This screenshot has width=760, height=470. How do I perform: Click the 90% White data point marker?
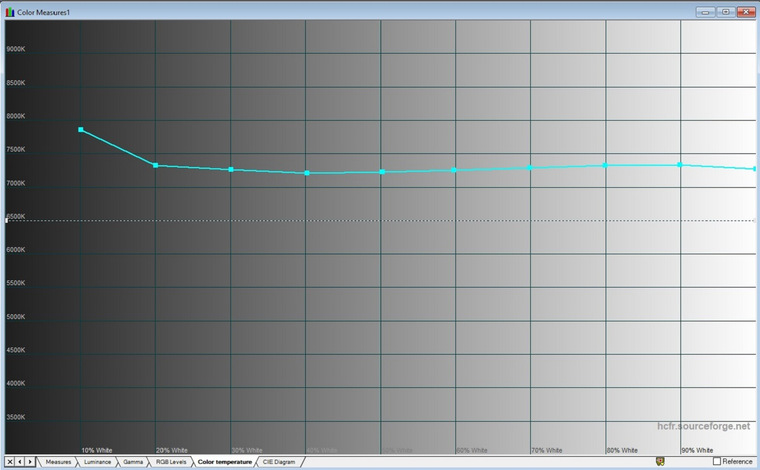coord(680,165)
